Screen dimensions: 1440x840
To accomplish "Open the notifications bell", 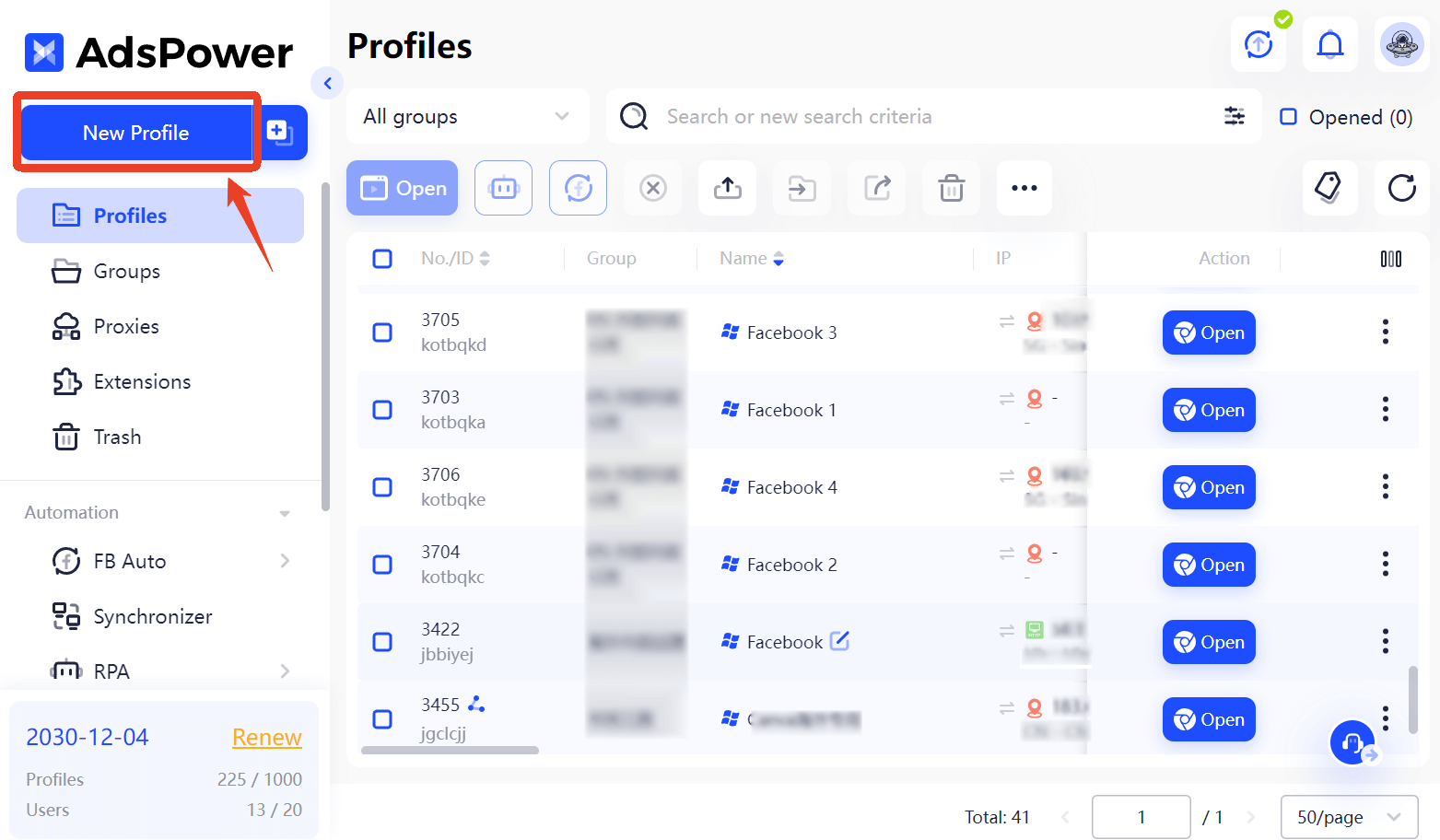I will [1330, 43].
